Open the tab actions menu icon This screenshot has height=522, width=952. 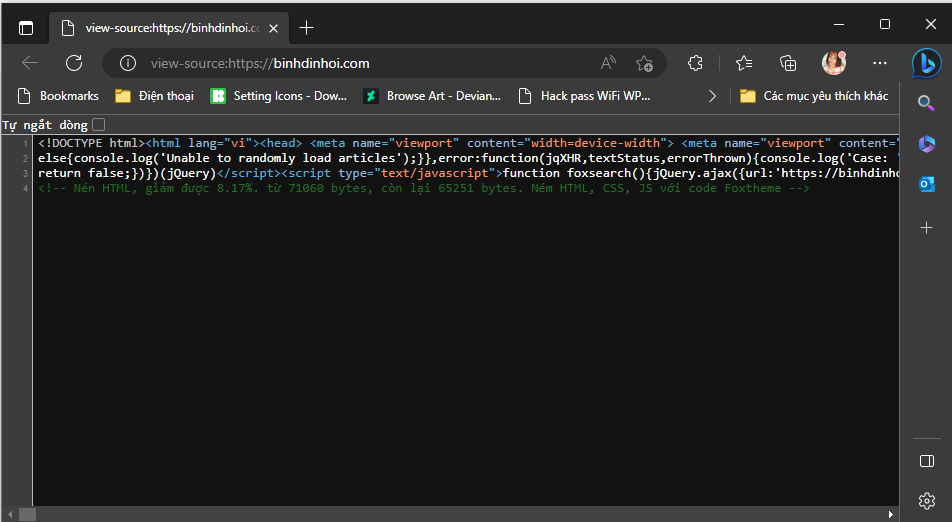point(26,28)
